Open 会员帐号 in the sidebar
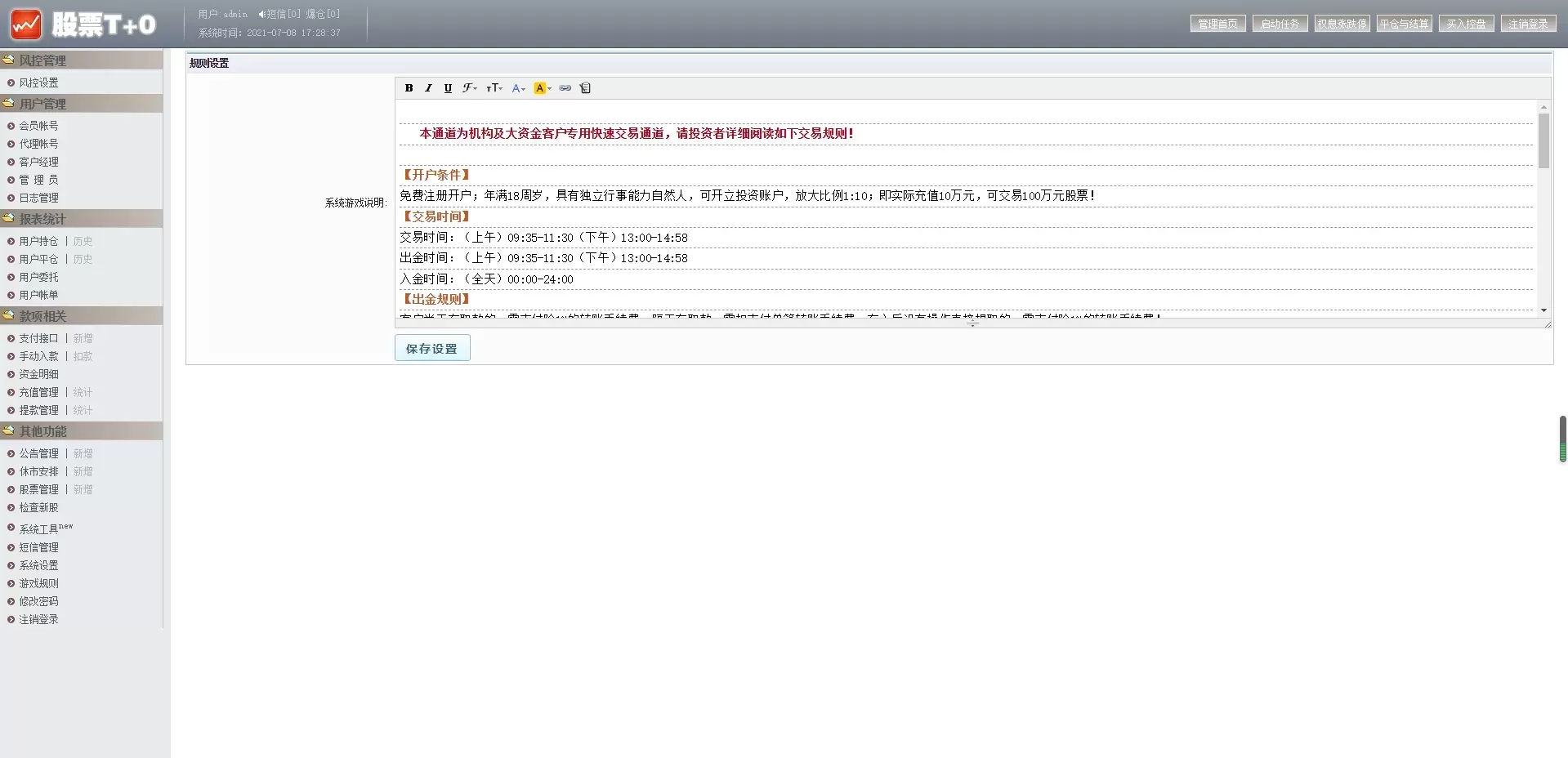The image size is (1568, 758). 38,126
